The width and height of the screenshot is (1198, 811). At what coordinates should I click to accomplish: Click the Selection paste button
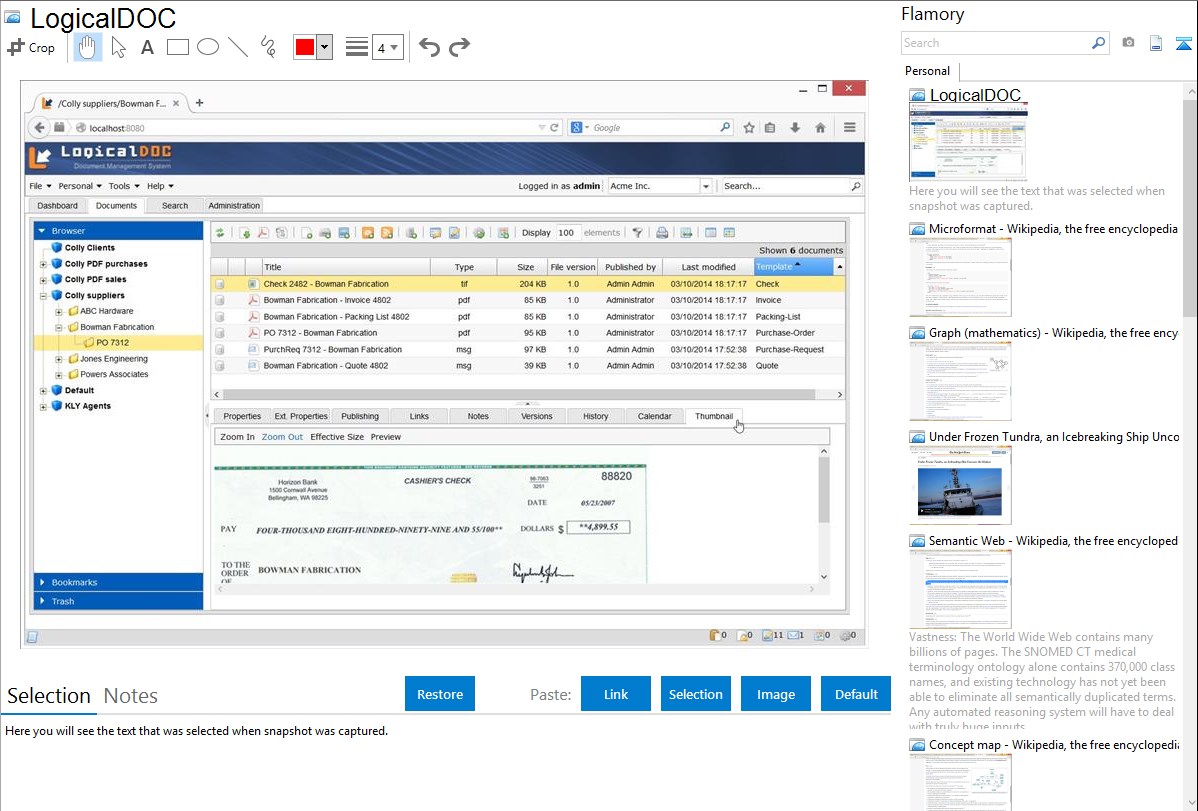(x=695, y=694)
